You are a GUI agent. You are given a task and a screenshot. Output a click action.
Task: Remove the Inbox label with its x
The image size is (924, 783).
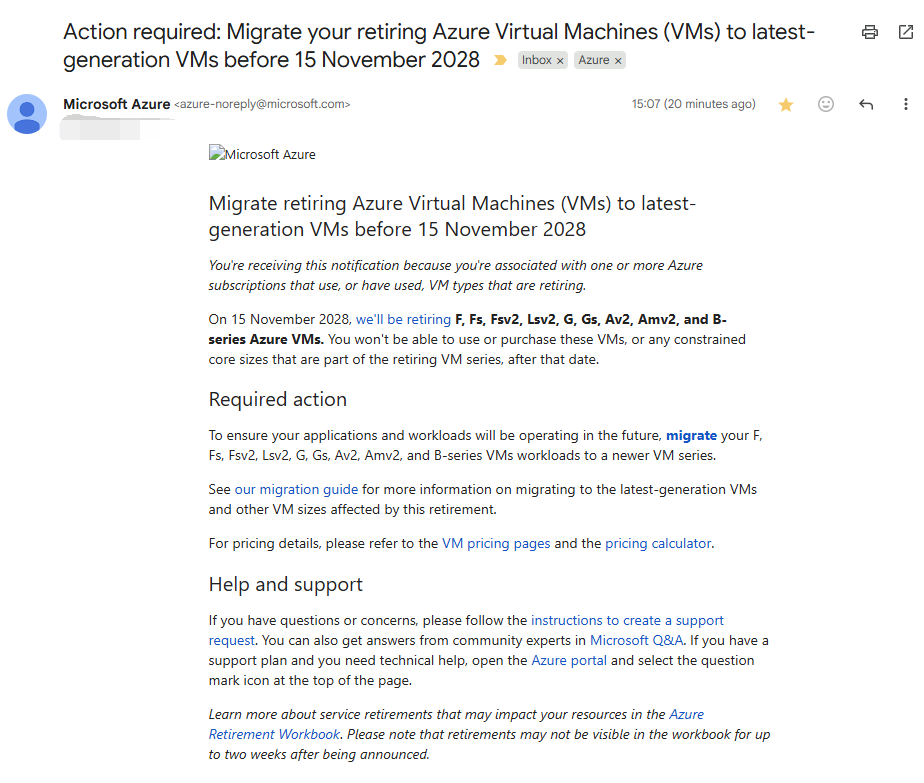coord(560,61)
